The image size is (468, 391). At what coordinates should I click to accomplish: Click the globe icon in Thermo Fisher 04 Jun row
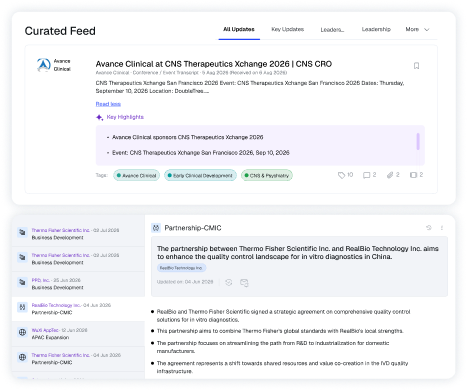click(22, 357)
